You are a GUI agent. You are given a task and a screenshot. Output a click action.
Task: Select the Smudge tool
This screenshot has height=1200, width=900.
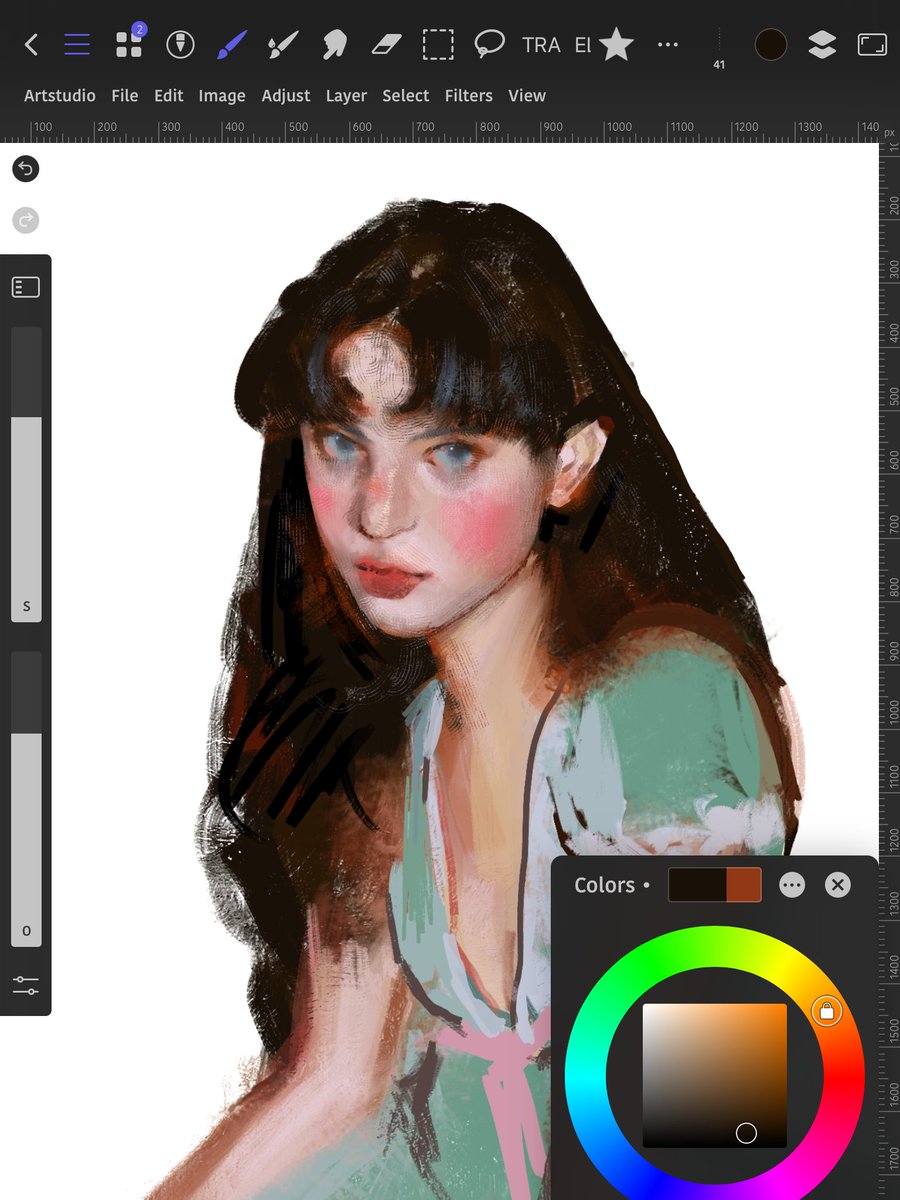point(334,44)
